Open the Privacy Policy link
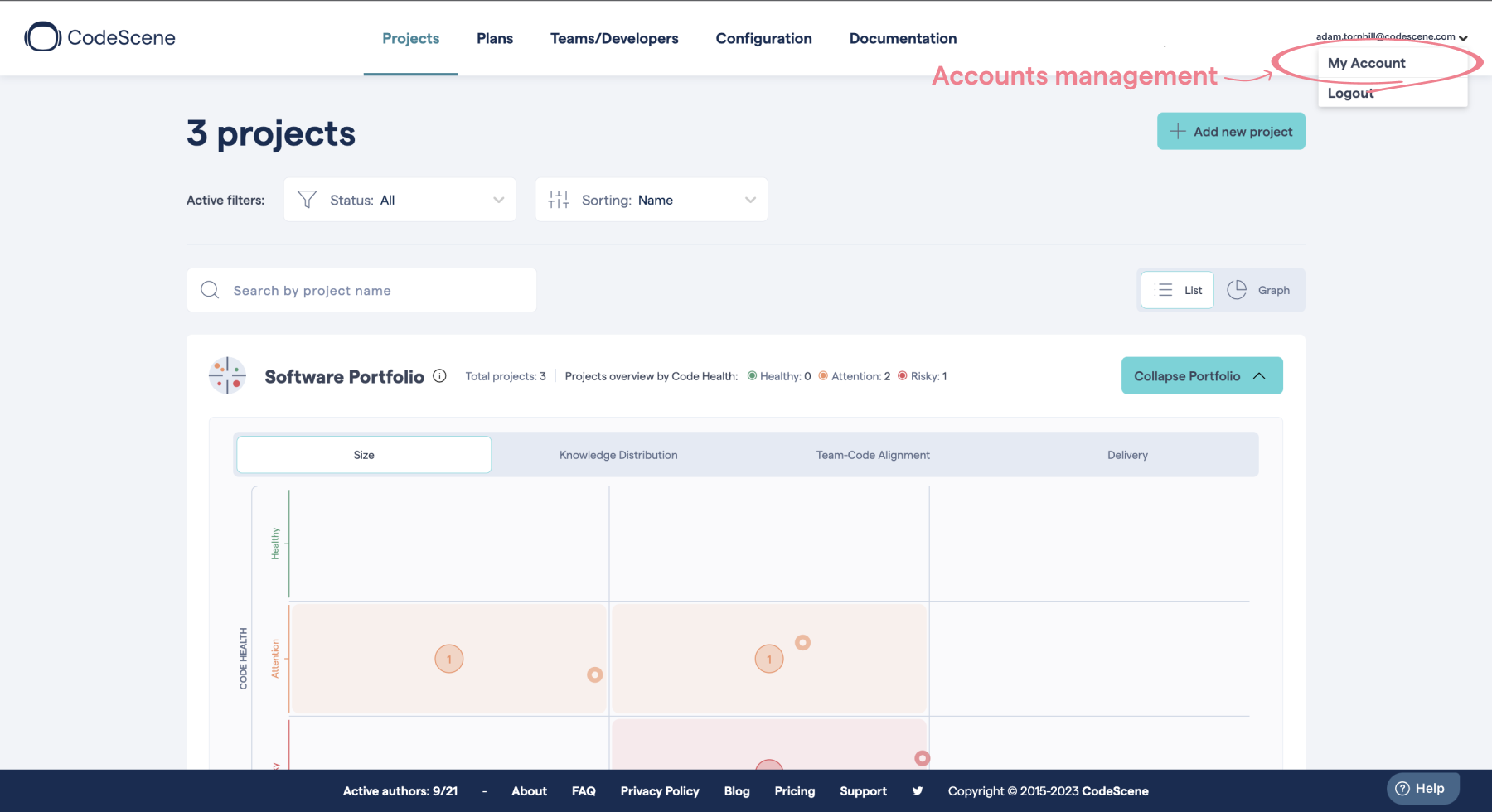 660,790
